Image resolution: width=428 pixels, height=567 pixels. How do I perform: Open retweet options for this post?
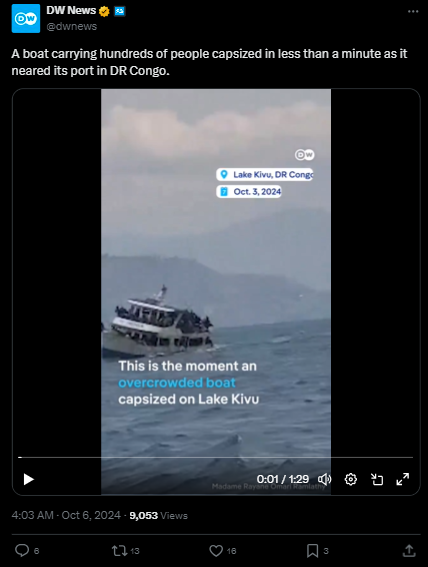(x=119, y=551)
